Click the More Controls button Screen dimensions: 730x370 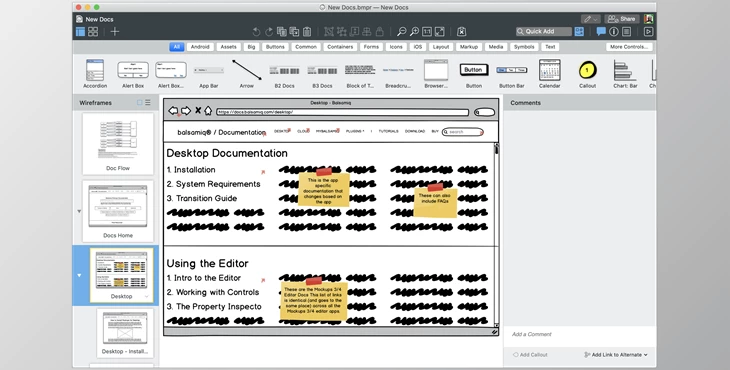coord(629,47)
